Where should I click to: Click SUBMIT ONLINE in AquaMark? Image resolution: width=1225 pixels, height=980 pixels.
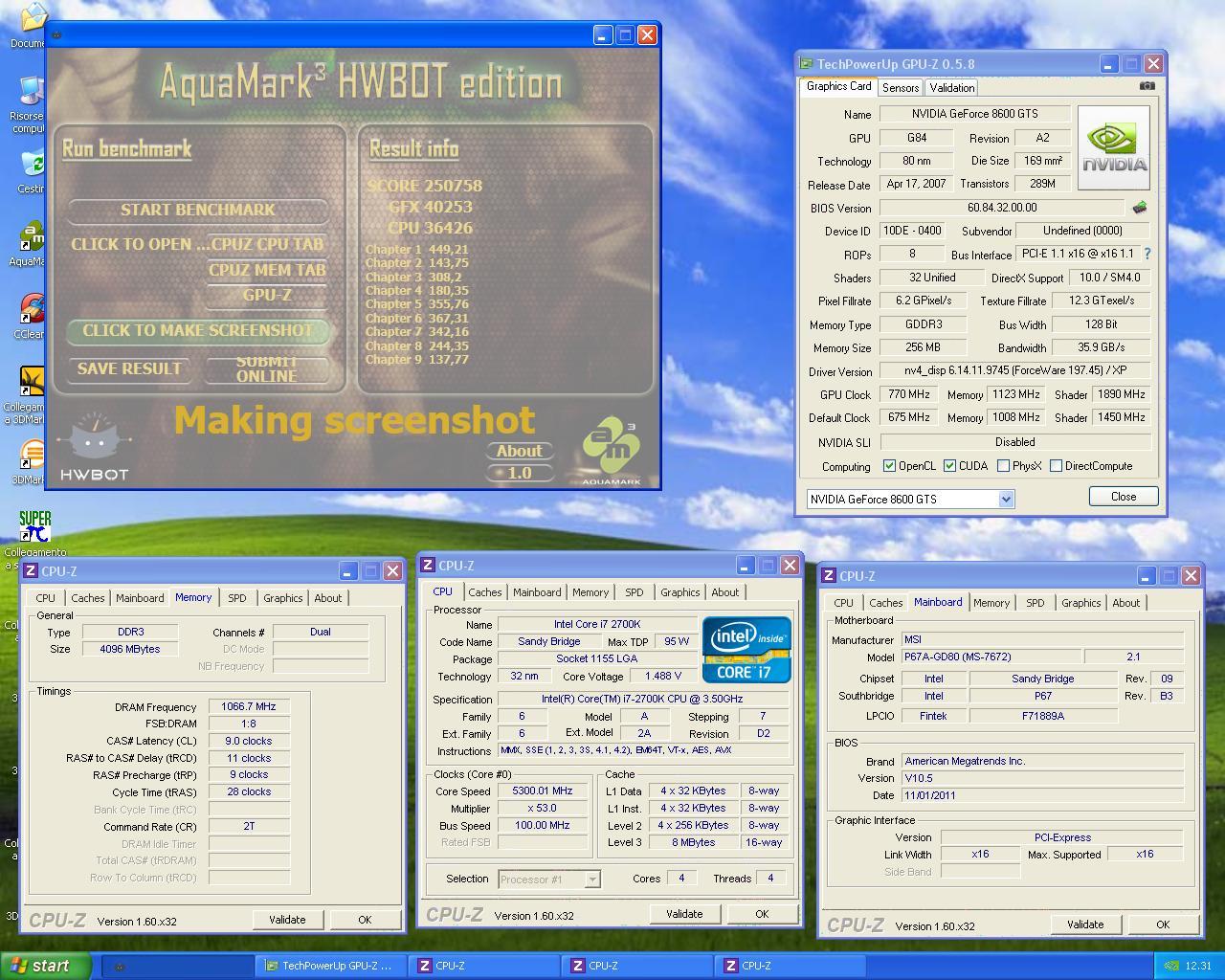pos(267,368)
